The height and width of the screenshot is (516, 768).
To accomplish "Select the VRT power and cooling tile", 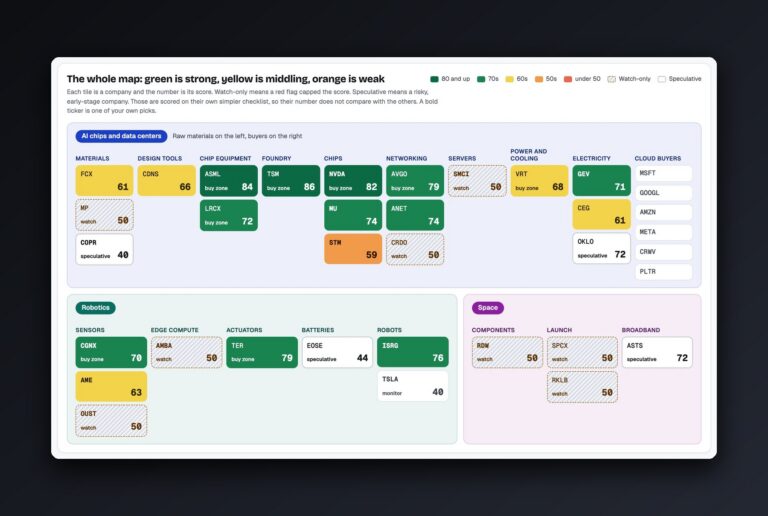I will click(539, 181).
